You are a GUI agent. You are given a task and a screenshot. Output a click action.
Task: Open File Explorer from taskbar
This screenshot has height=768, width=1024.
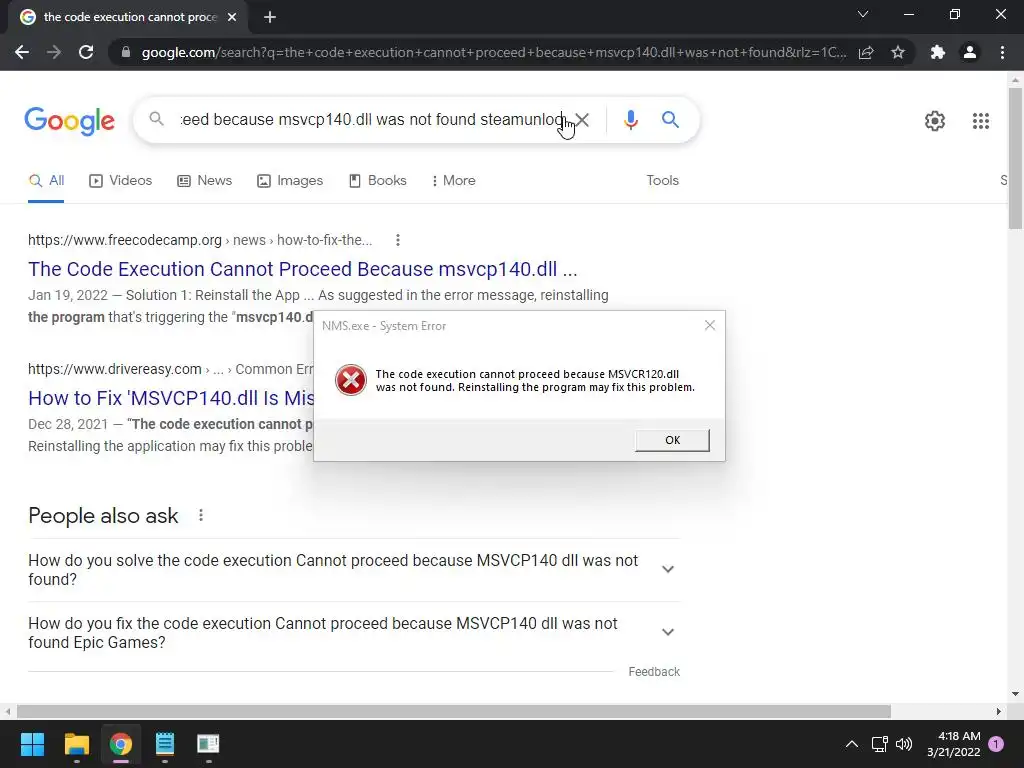point(76,744)
